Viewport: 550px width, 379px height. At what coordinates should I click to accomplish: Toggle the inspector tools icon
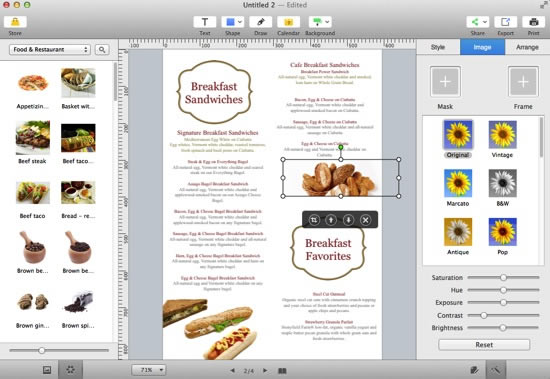click(496, 370)
